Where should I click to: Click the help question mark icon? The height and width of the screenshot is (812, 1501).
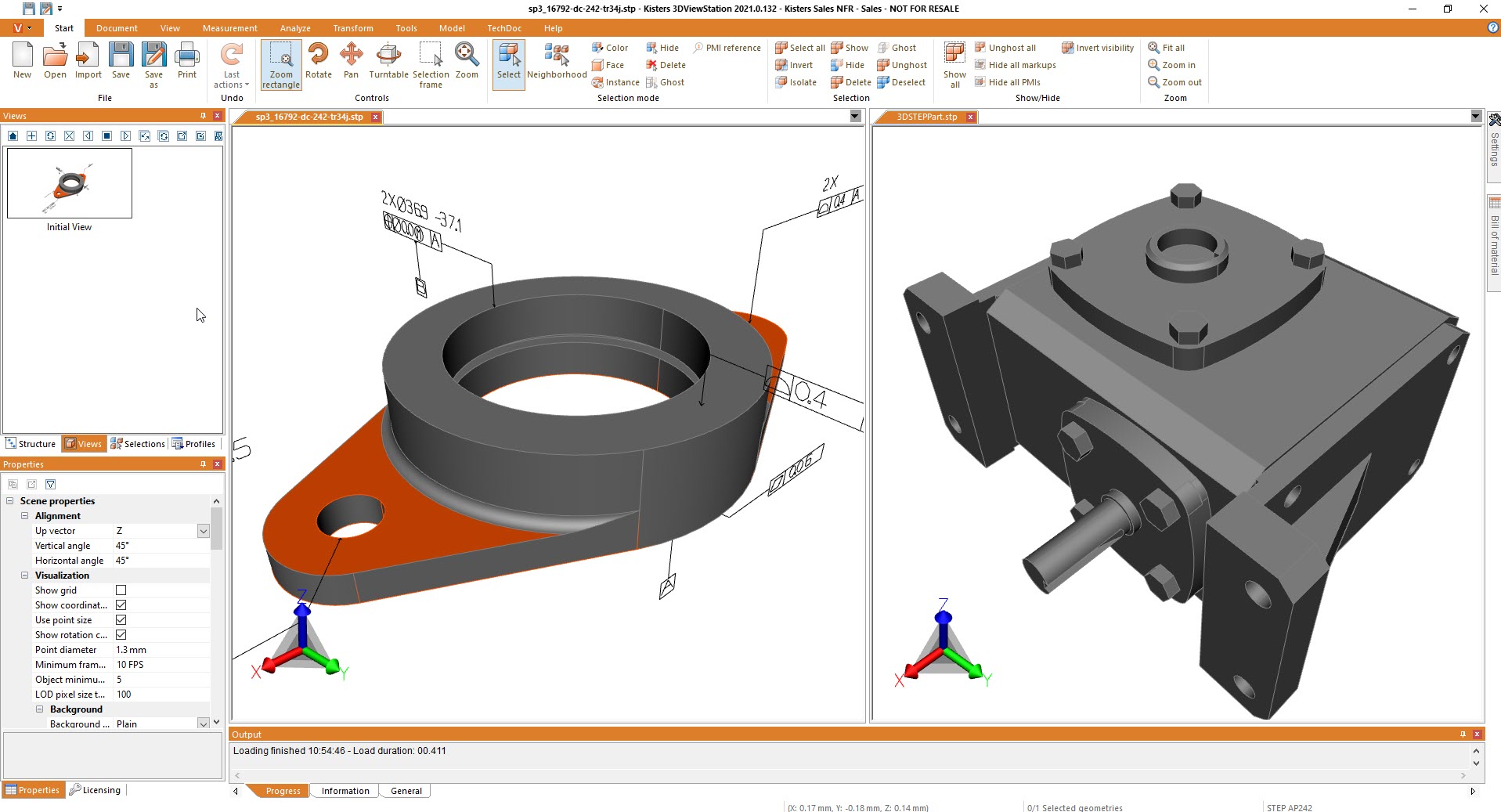coord(1492,27)
